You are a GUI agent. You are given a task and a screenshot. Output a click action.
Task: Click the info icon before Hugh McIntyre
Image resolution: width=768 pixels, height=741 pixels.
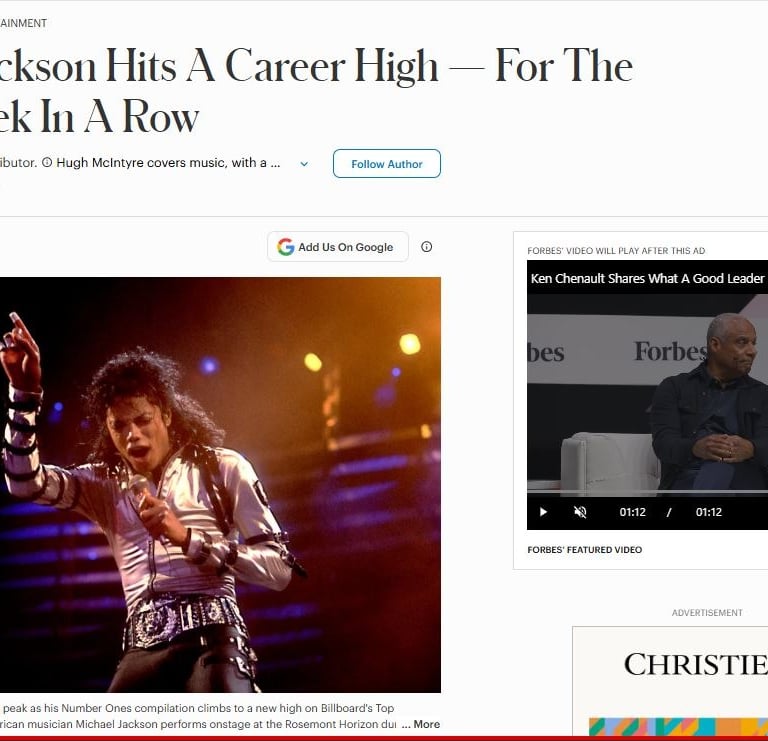(47, 163)
